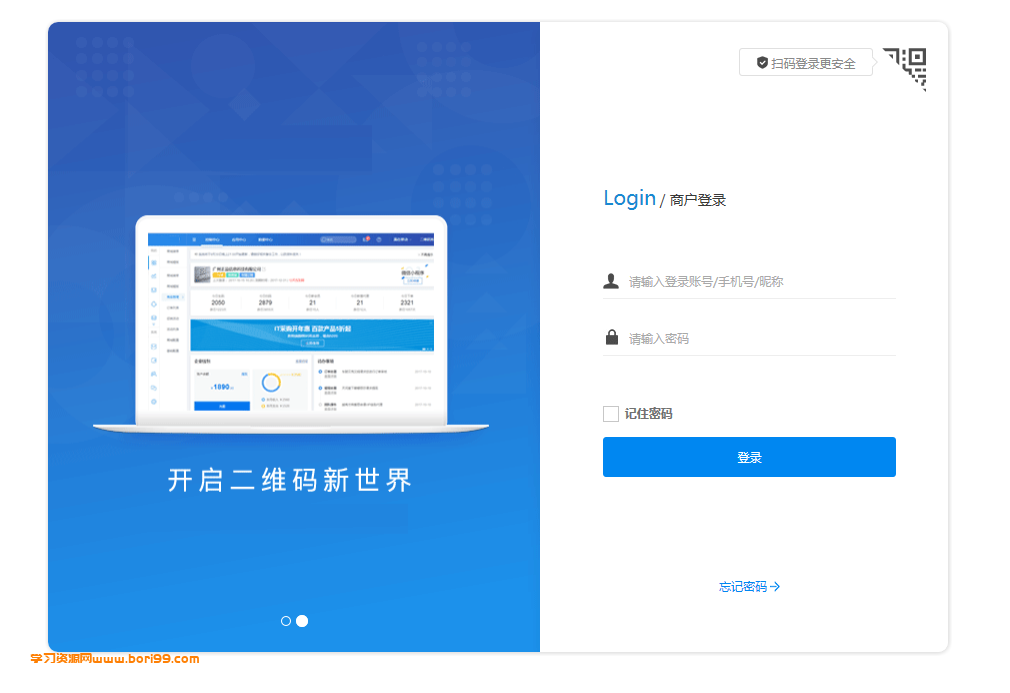Click the shield icon beside 扫码登录更安全

762,62
